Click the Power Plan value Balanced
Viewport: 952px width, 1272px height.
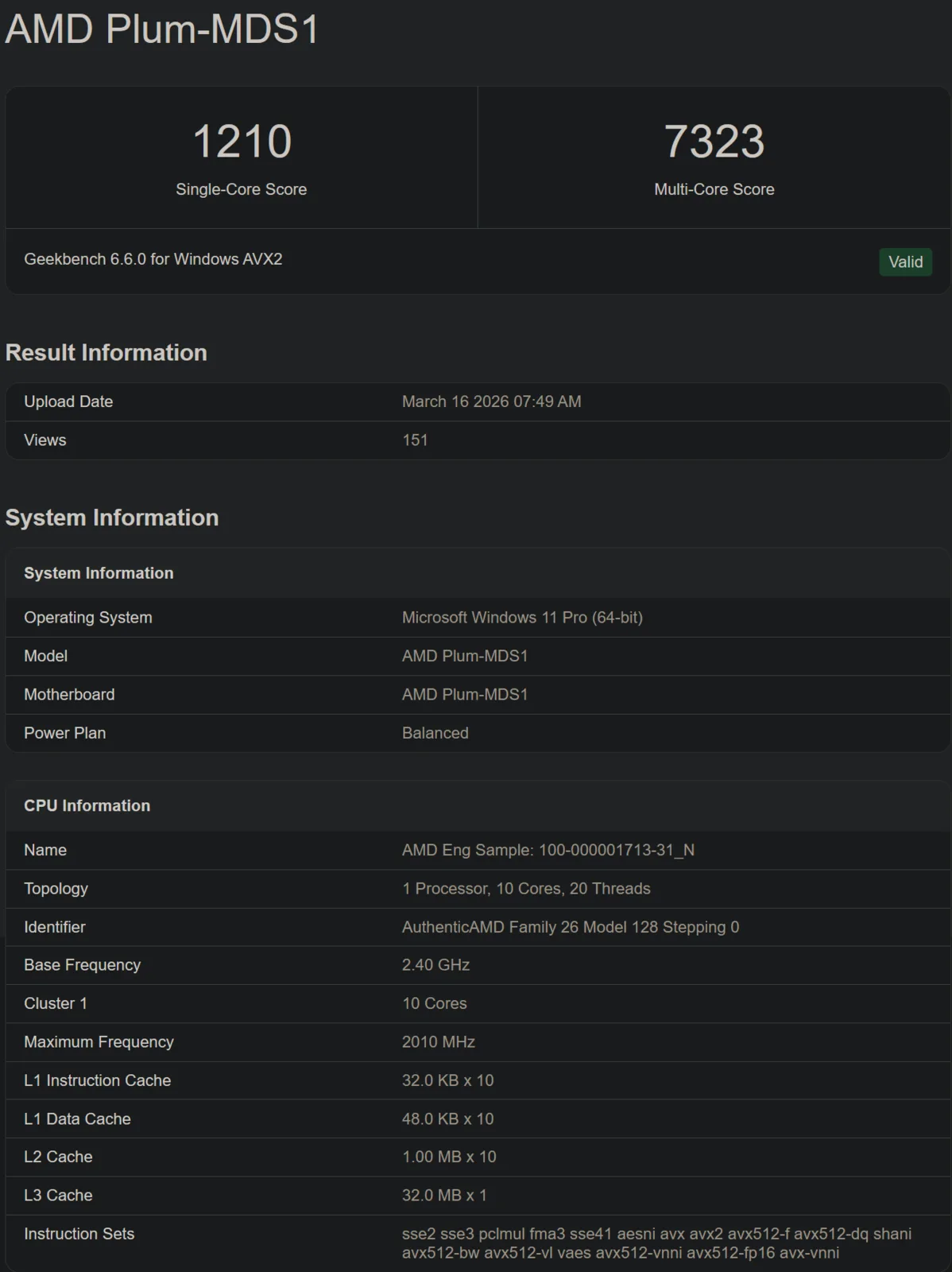point(435,733)
